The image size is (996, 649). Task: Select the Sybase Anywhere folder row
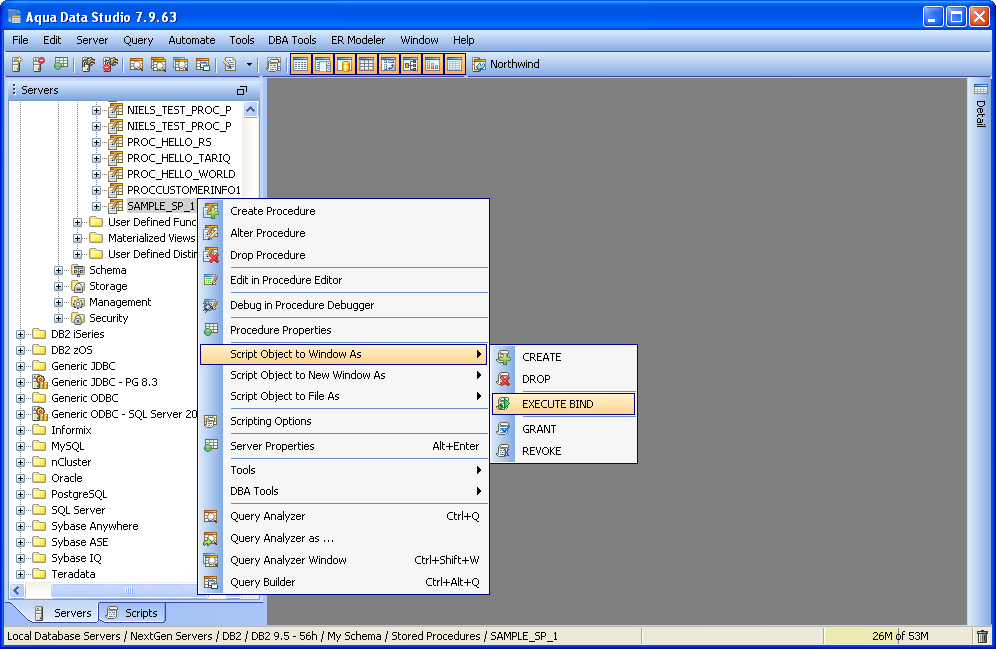pos(94,526)
